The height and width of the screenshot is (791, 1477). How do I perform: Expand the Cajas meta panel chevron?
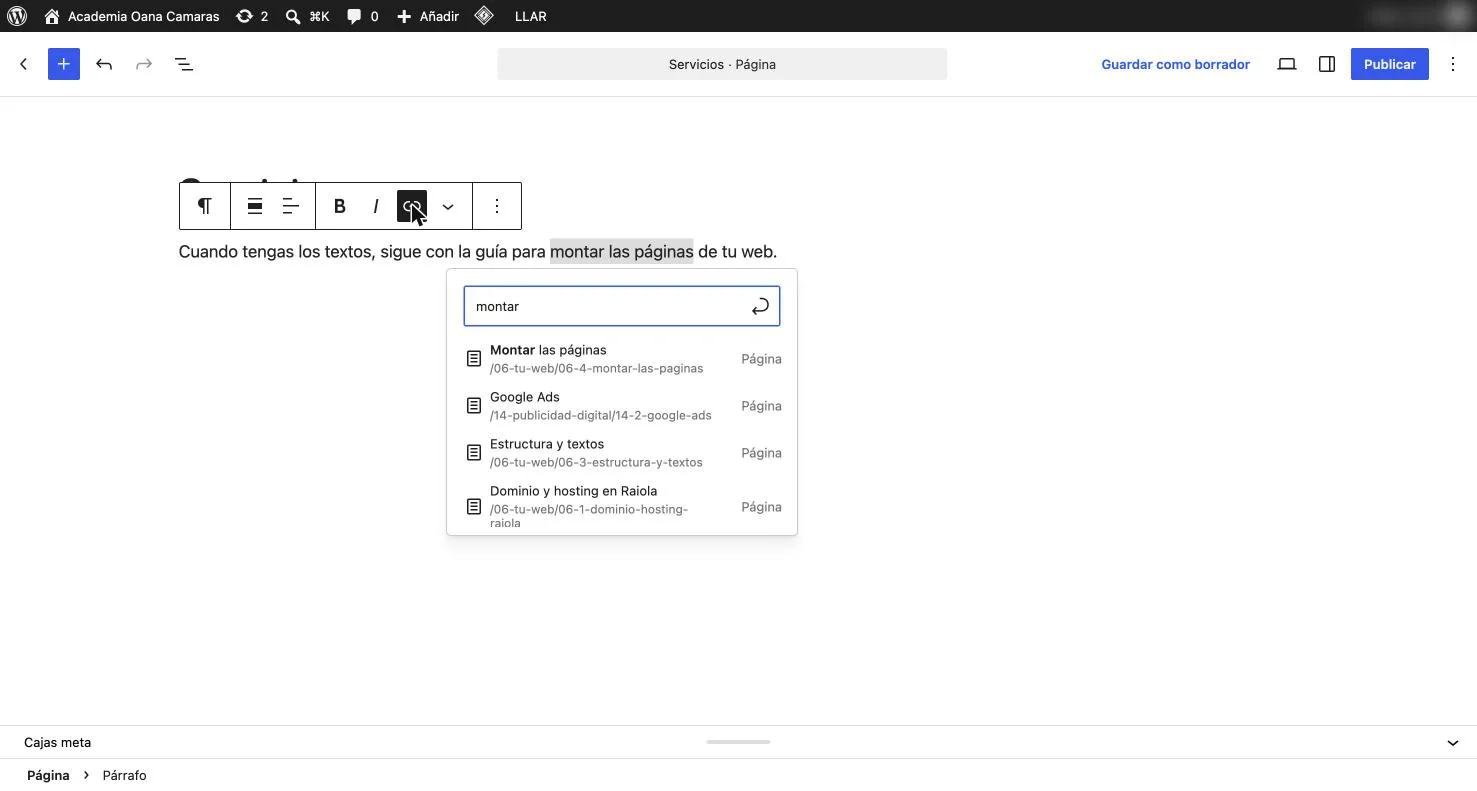pyautogui.click(x=1453, y=743)
